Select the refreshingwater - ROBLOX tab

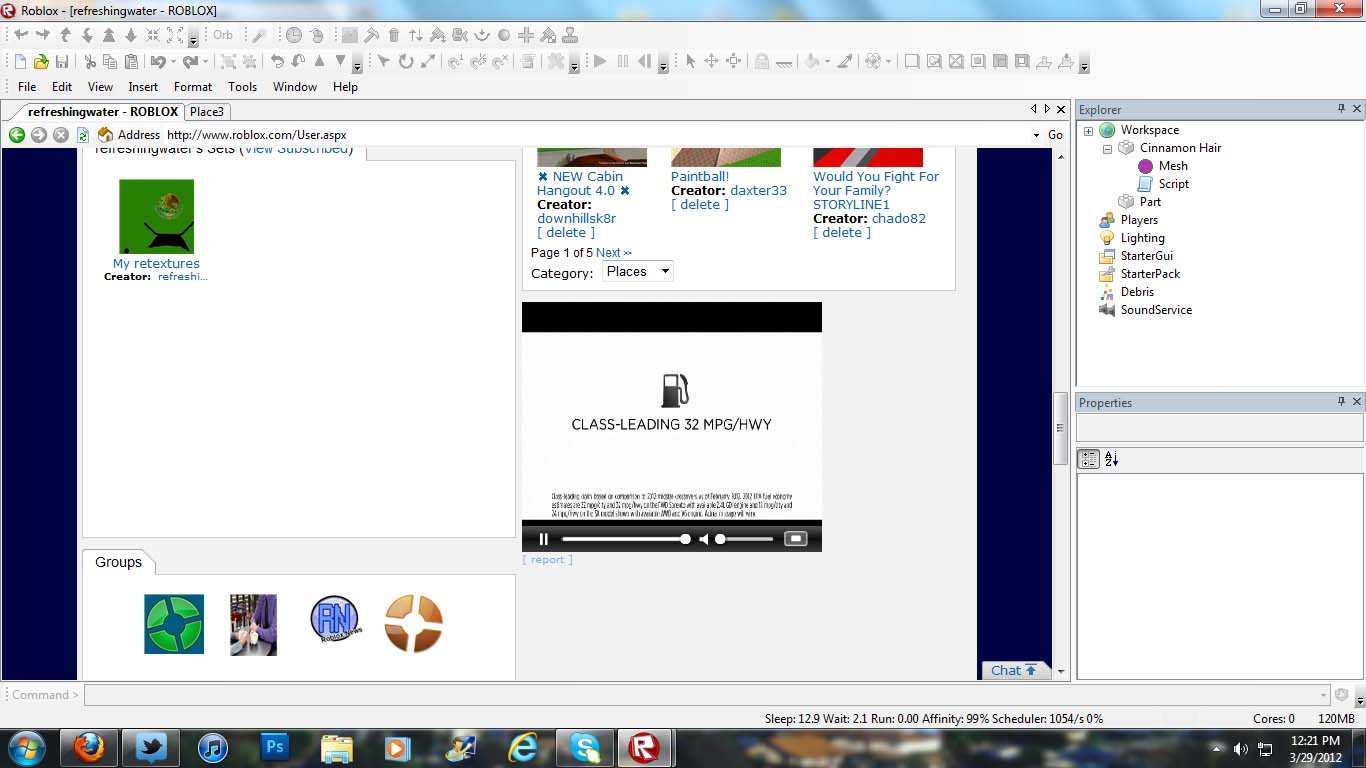[x=103, y=112]
